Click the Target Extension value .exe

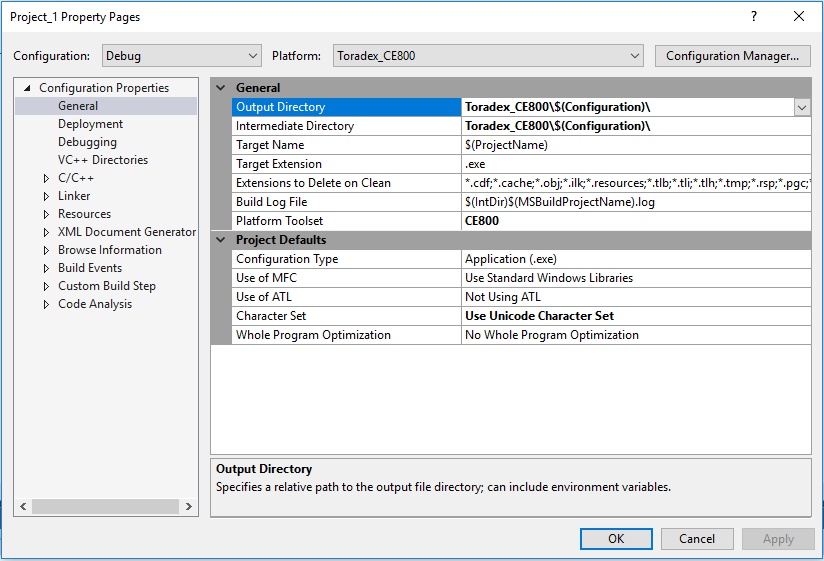click(475, 164)
